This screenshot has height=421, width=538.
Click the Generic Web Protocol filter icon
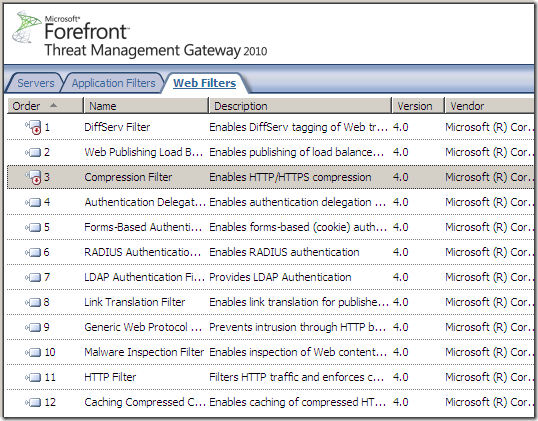33,327
